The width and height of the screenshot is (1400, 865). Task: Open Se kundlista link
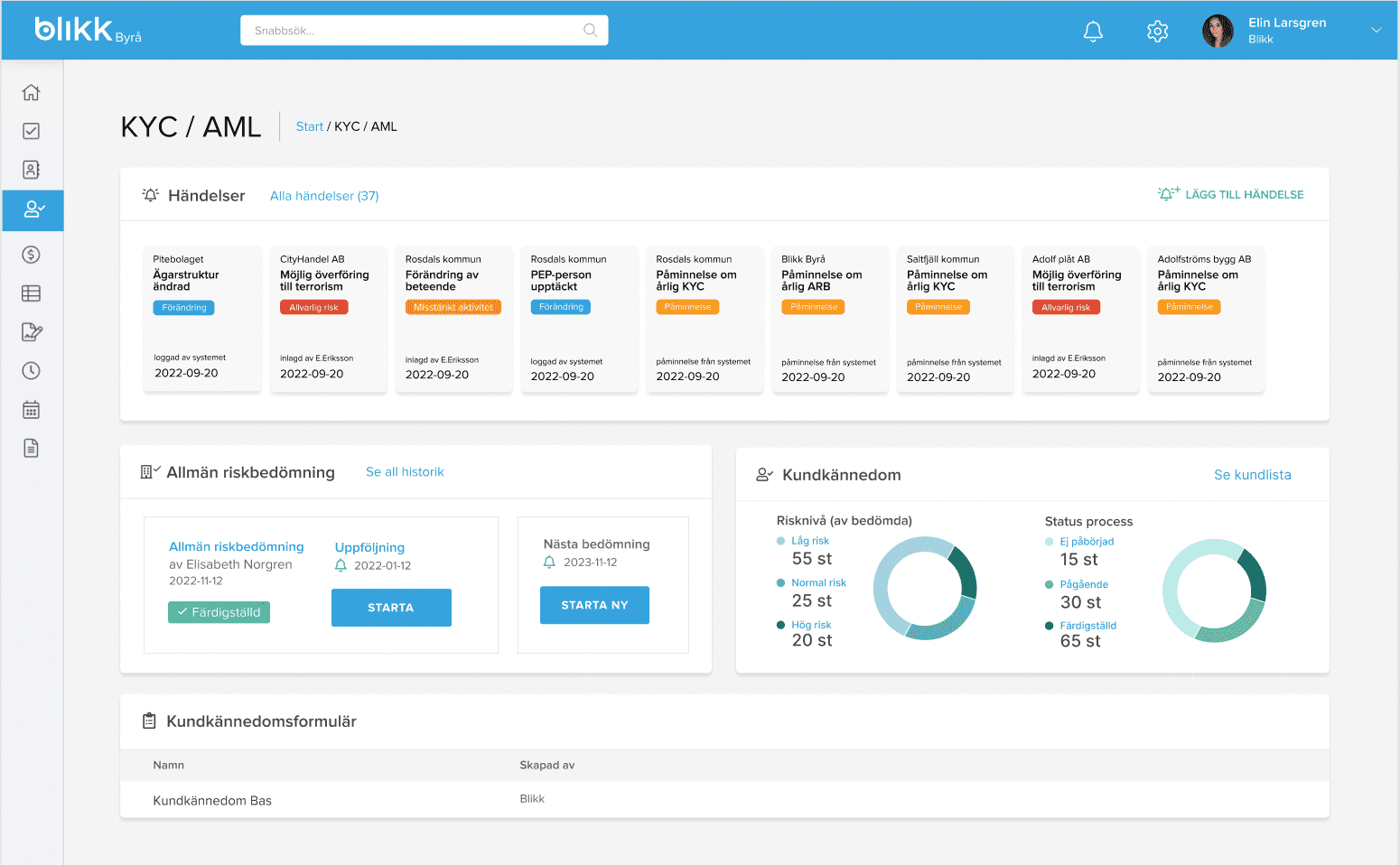tap(1252, 475)
